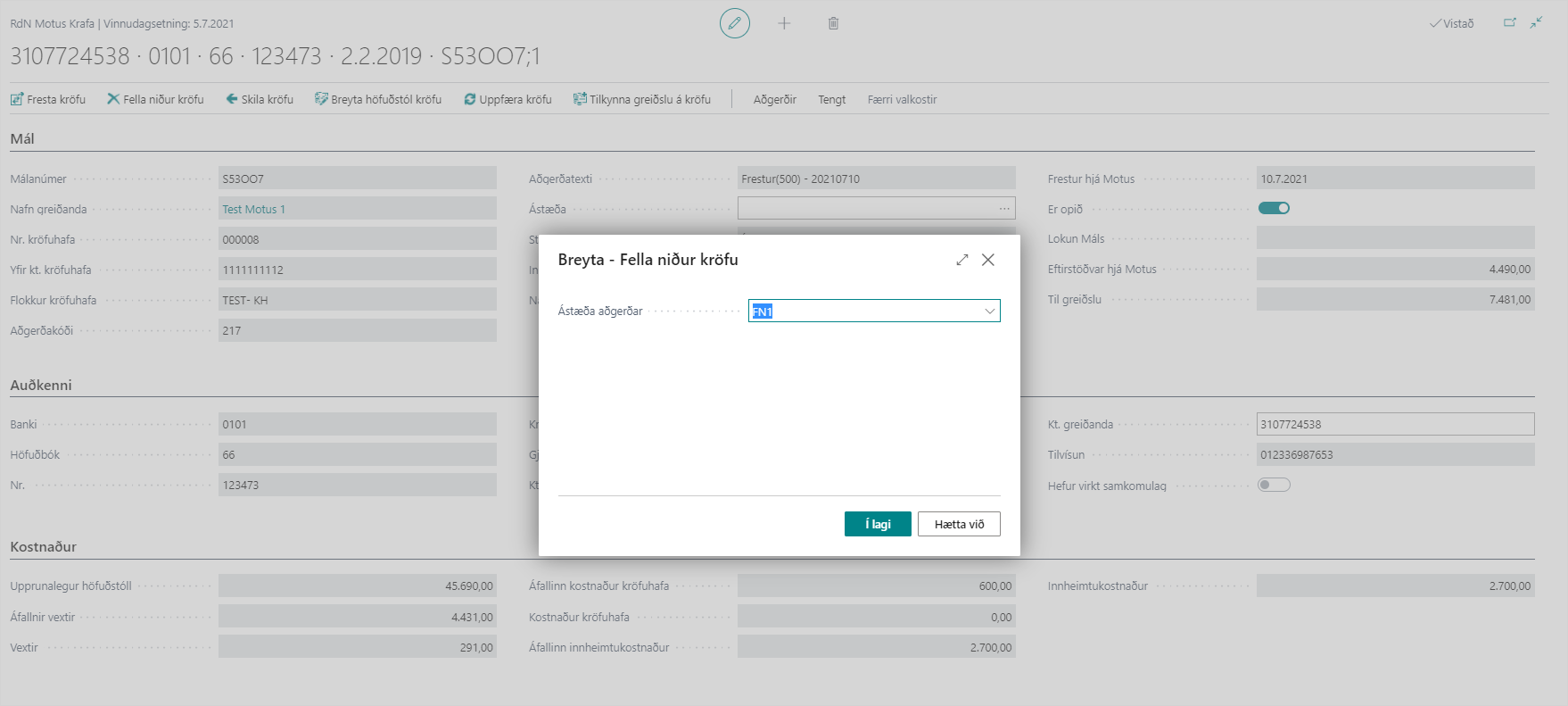Click the ellipsis button in the Ástæða field
The height and width of the screenshot is (706, 1568).
[x=1004, y=209]
